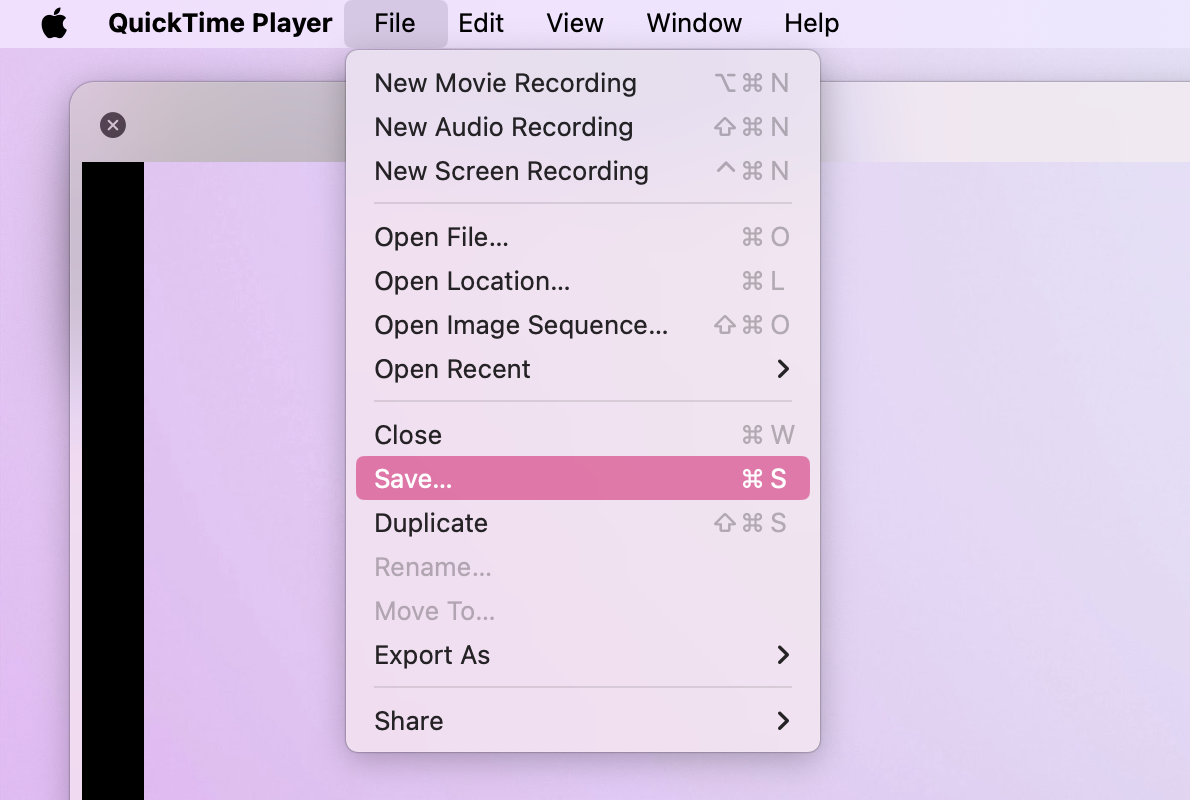Close the open File menu
Image resolution: width=1190 pixels, height=800 pixels.
(394, 23)
